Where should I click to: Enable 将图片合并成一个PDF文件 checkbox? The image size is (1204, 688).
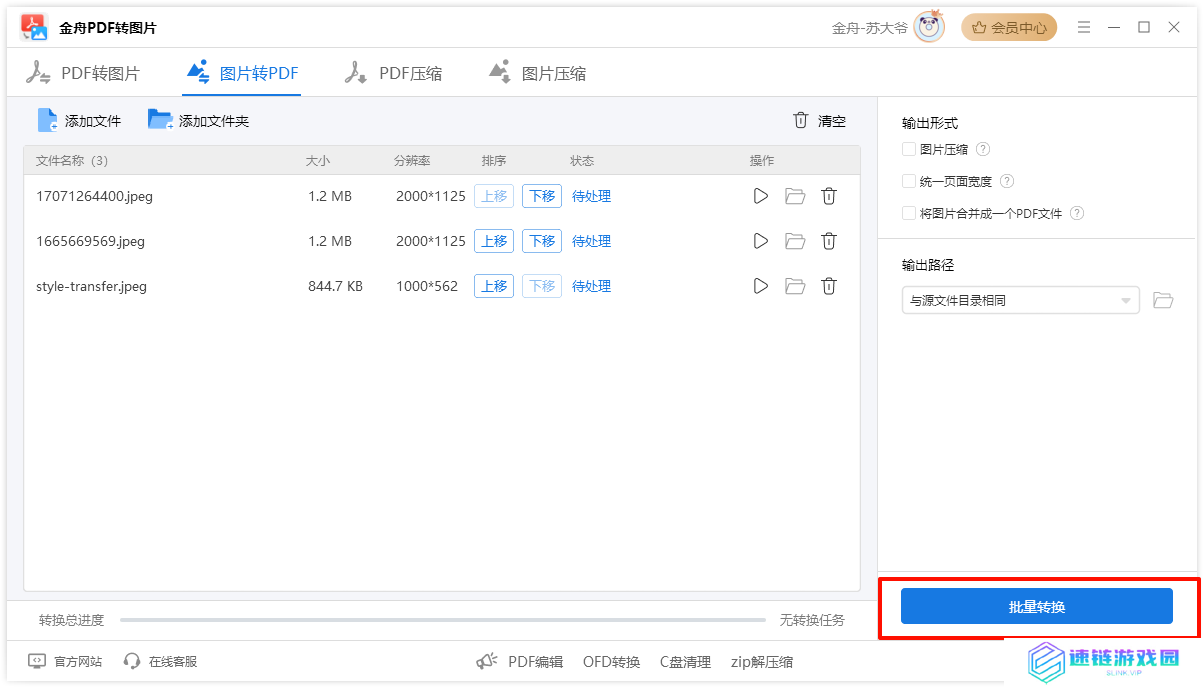tap(909, 213)
